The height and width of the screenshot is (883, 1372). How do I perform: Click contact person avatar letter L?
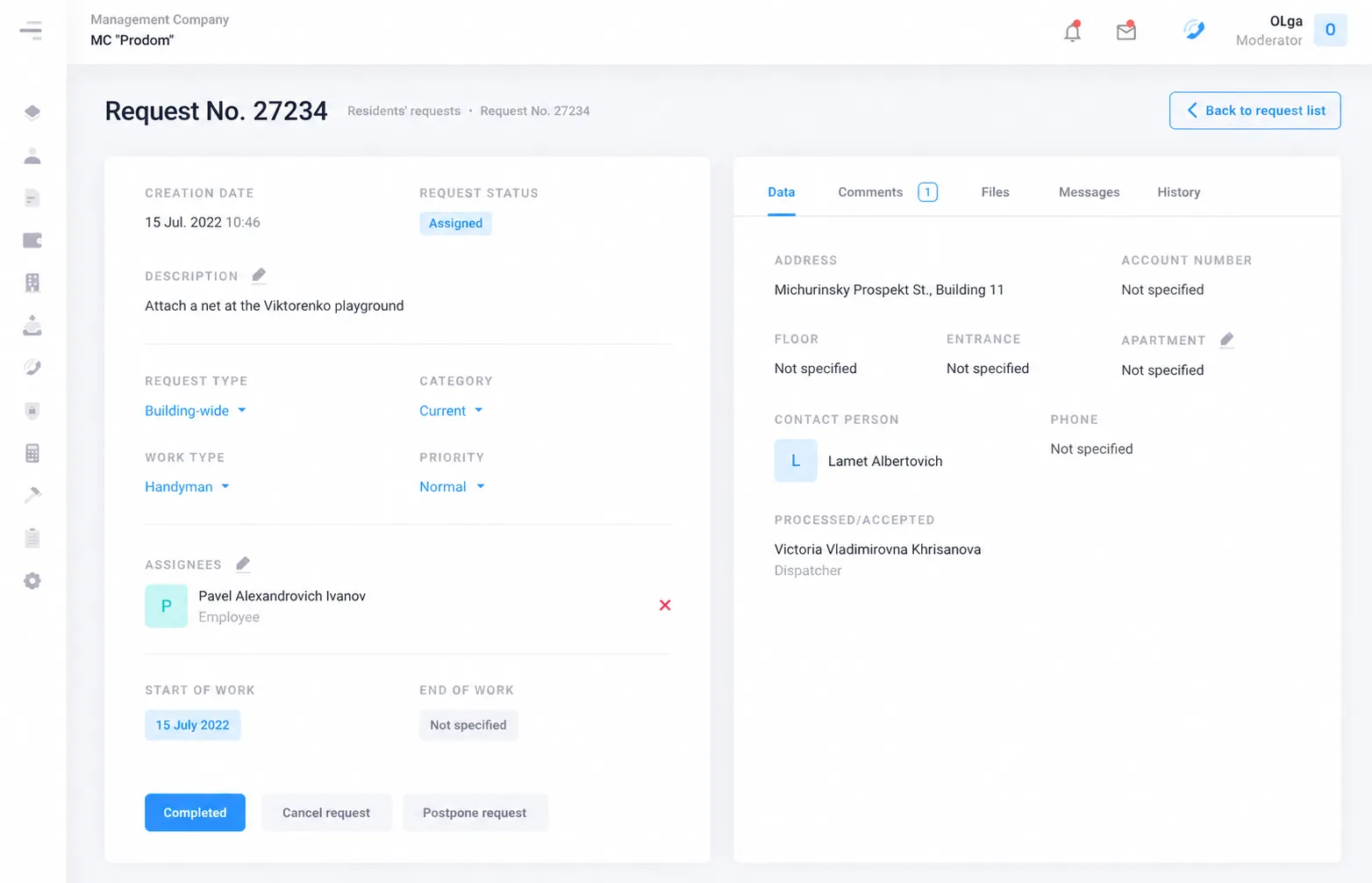click(x=796, y=461)
